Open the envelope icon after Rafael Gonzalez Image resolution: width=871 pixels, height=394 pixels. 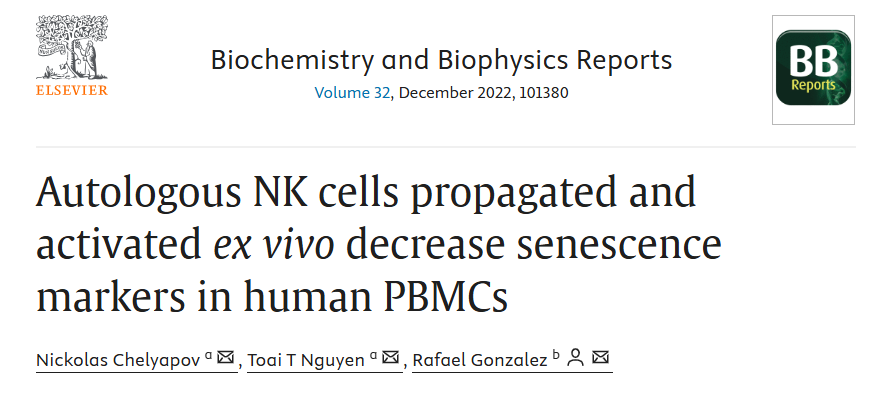pyautogui.click(x=600, y=357)
